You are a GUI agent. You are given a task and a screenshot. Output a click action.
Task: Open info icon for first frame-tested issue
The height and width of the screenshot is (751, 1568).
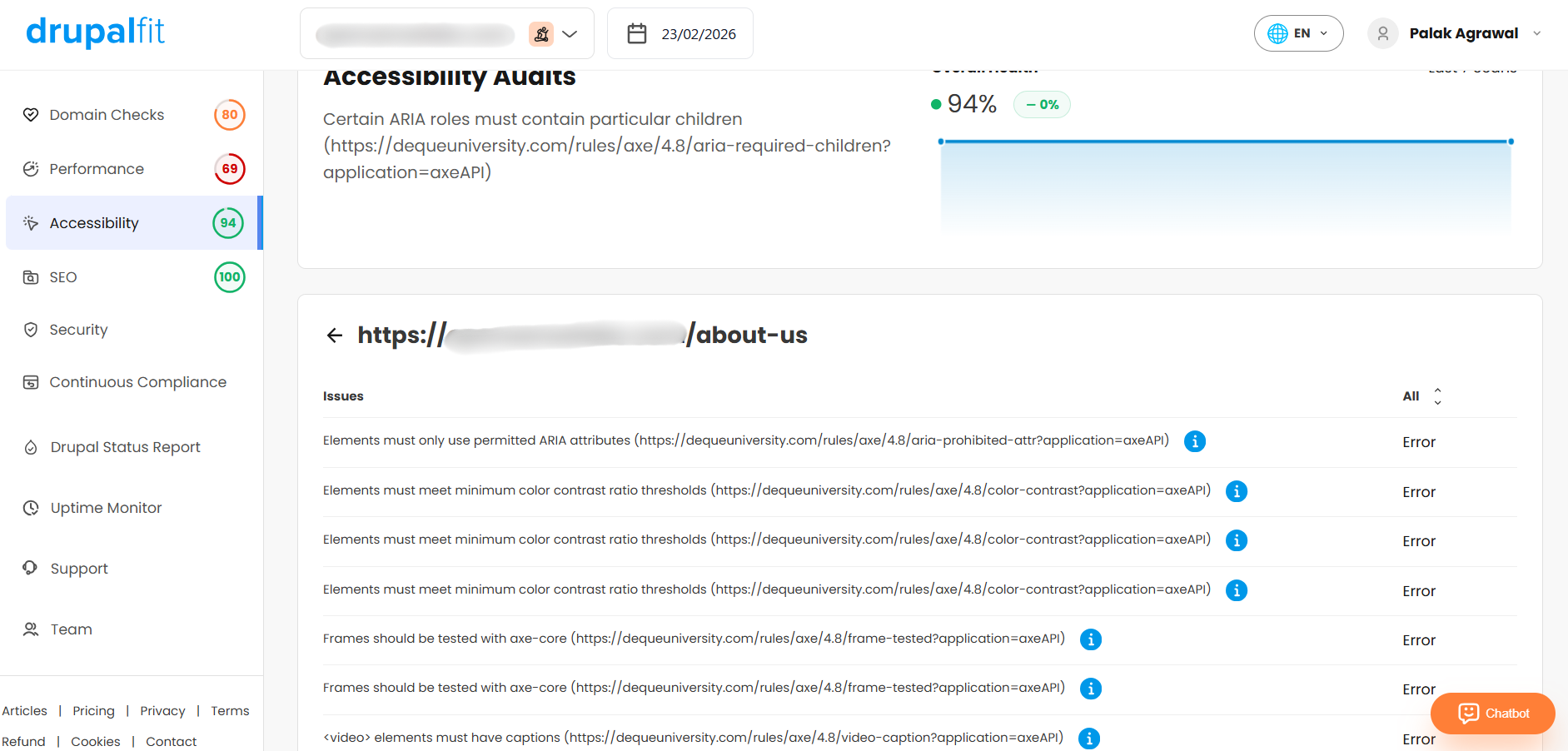click(1091, 639)
